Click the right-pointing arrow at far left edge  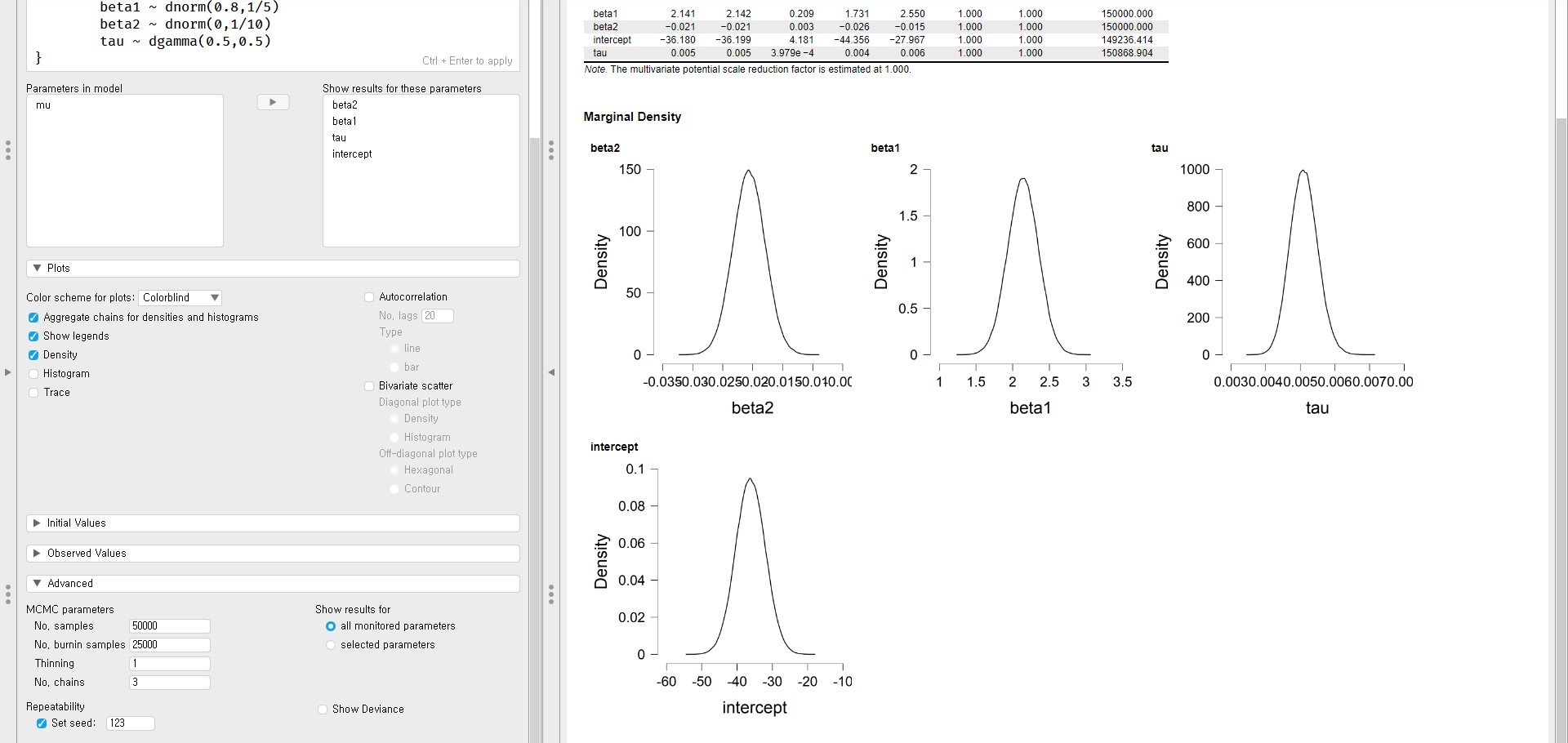tap(7, 372)
